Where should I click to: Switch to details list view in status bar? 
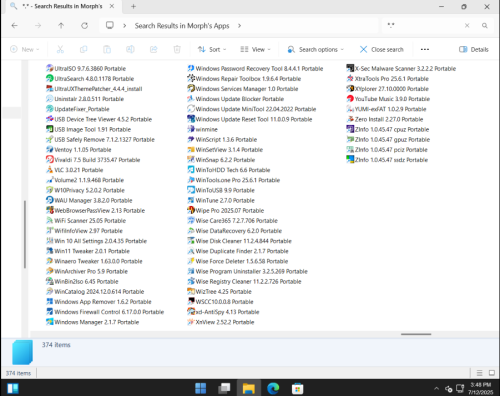click(x=479, y=373)
